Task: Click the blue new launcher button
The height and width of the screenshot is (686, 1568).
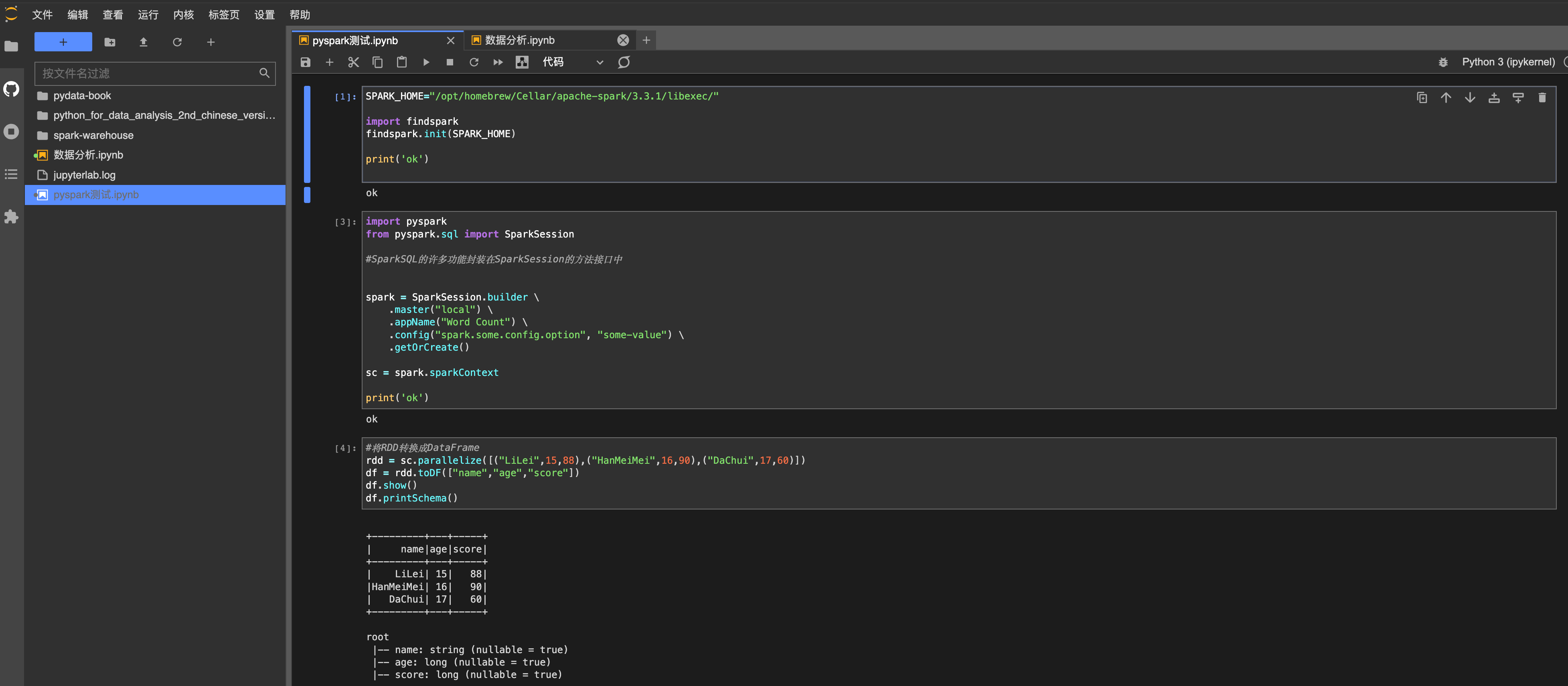Action: (63, 42)
